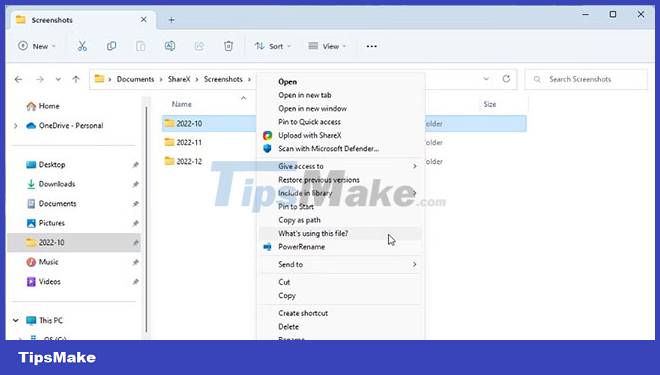Click the ShareX icon in context menu
660x375 pixels.
[267, 135]
